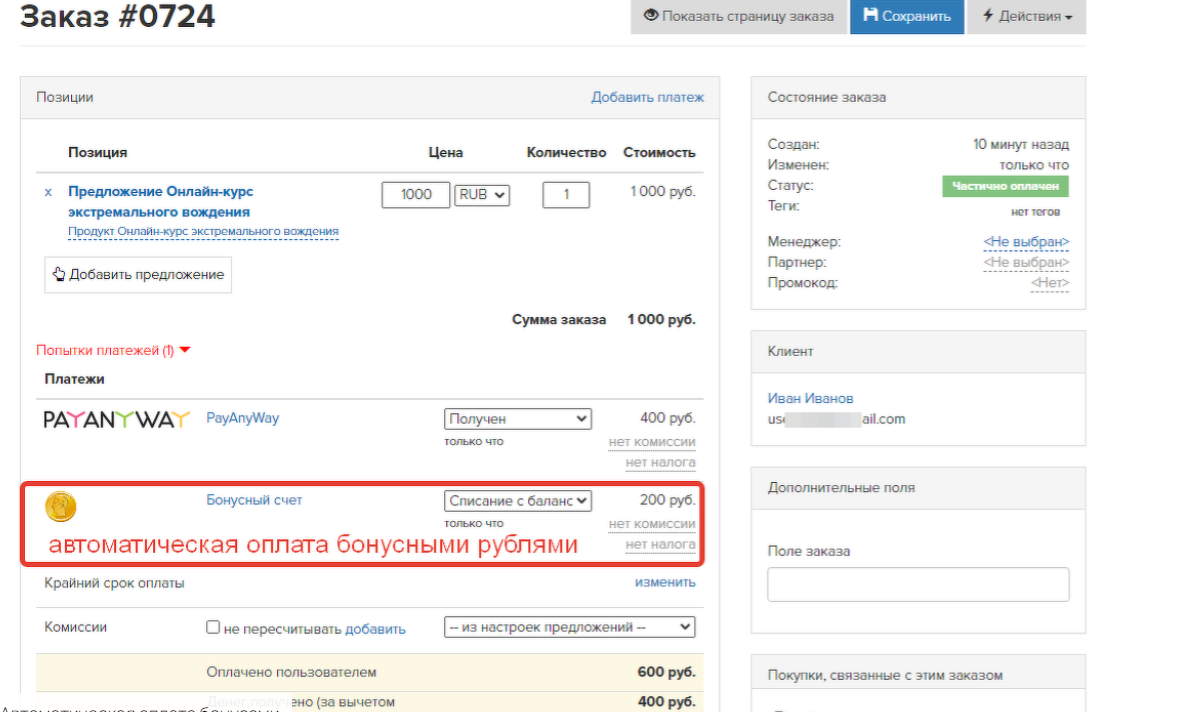This screenshot has height=712, width=1193.
Task: Click the PayAnyWay logo image
Action: pos(116,419)
